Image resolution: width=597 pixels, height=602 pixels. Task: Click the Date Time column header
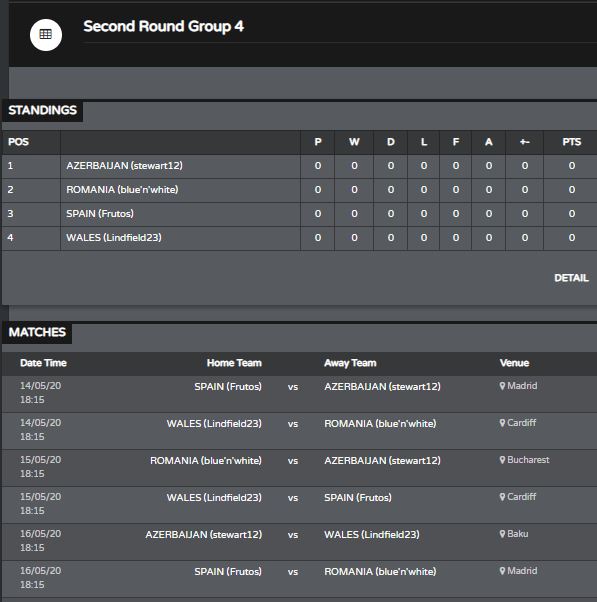43,363
